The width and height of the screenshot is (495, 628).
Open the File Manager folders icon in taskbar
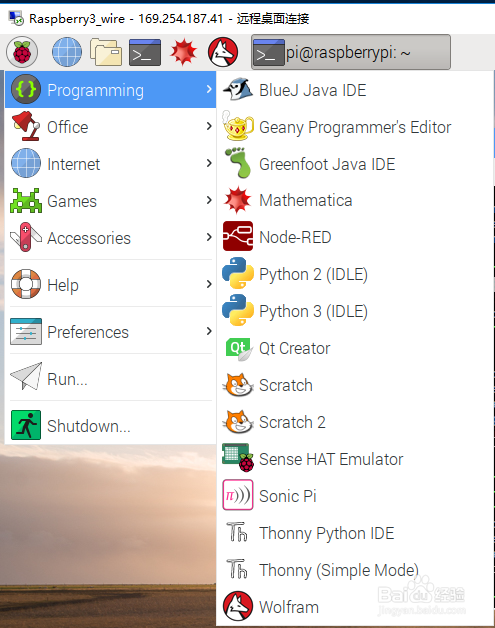click(106, 52)
